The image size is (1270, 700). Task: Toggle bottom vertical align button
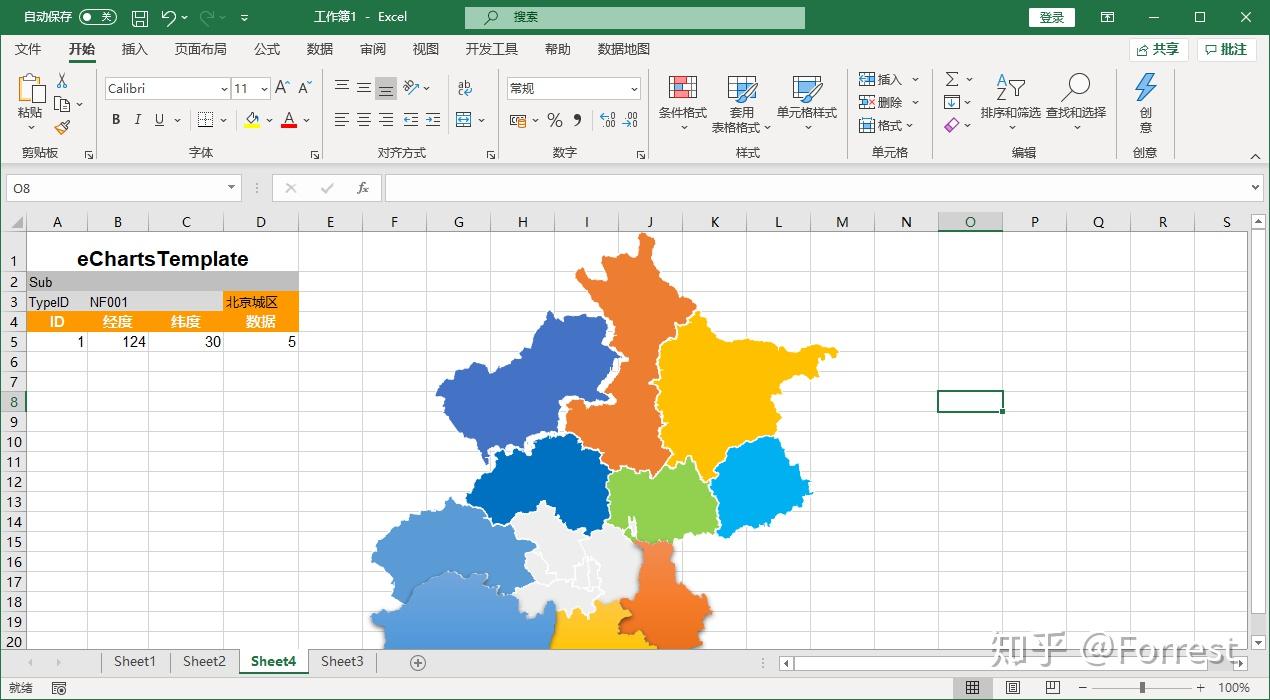click(386, 88)
